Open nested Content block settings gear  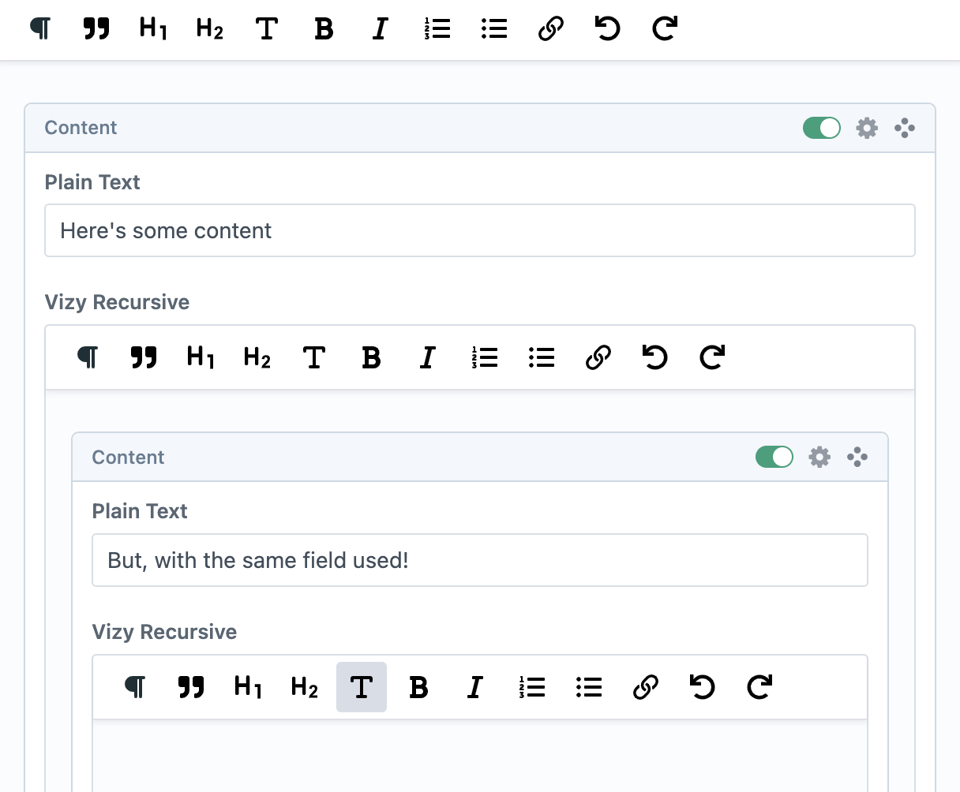819,457
